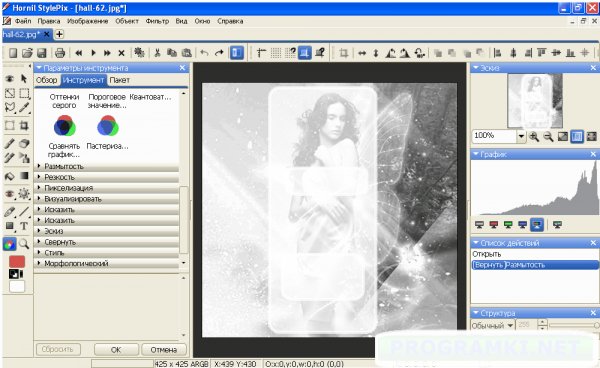Click the Сбросить button
Screen dimensions: 600x368
point(57,350)
